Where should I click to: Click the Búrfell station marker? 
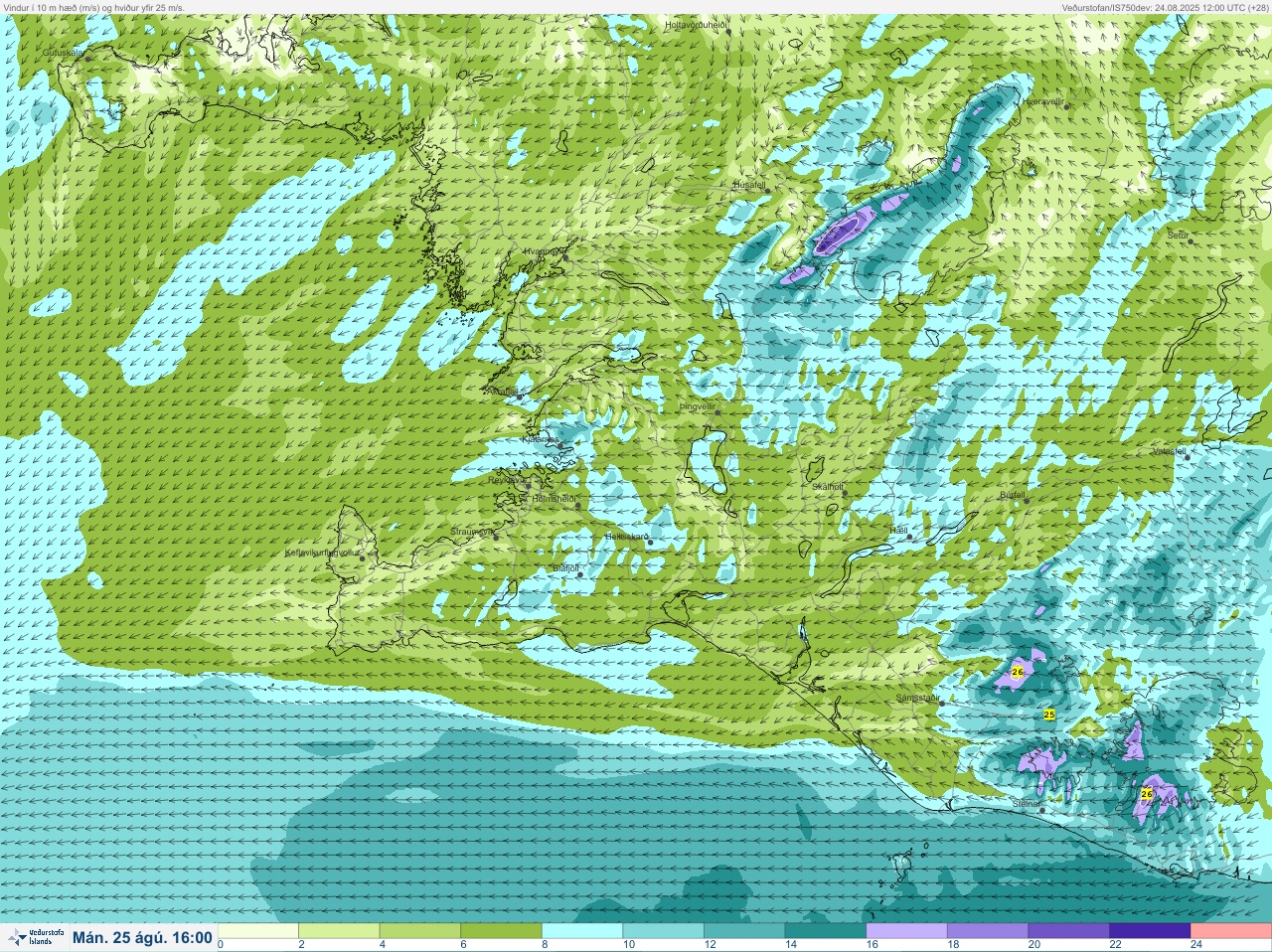pos(1025,500)
